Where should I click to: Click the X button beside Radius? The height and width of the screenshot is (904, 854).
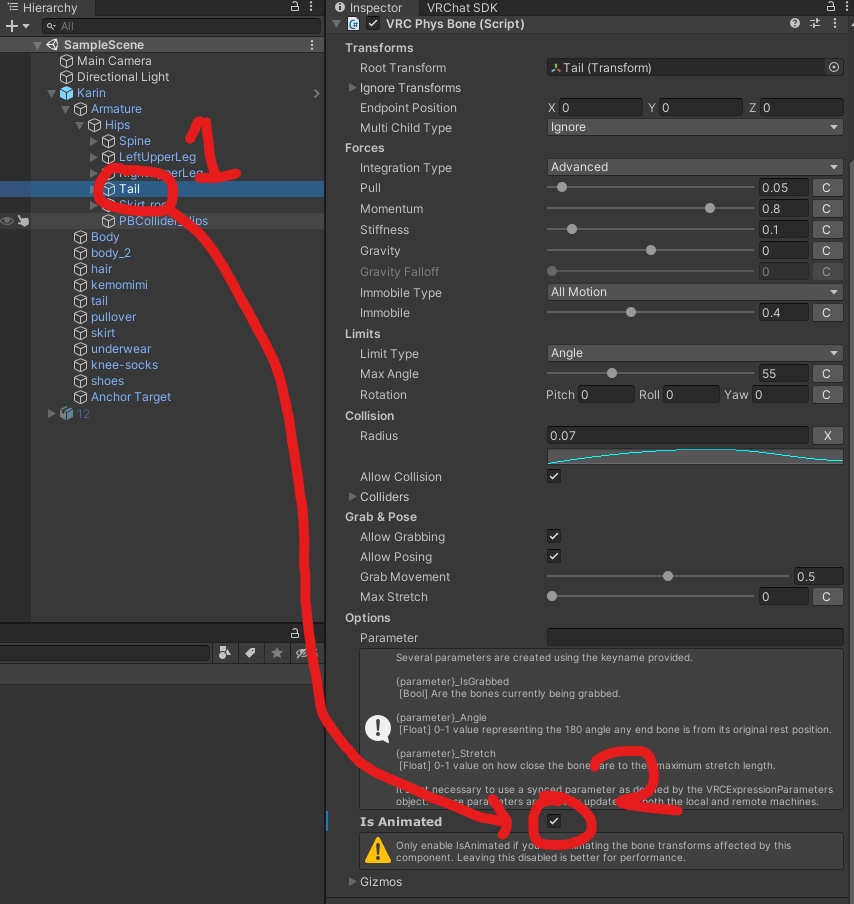tap(827, 435)
